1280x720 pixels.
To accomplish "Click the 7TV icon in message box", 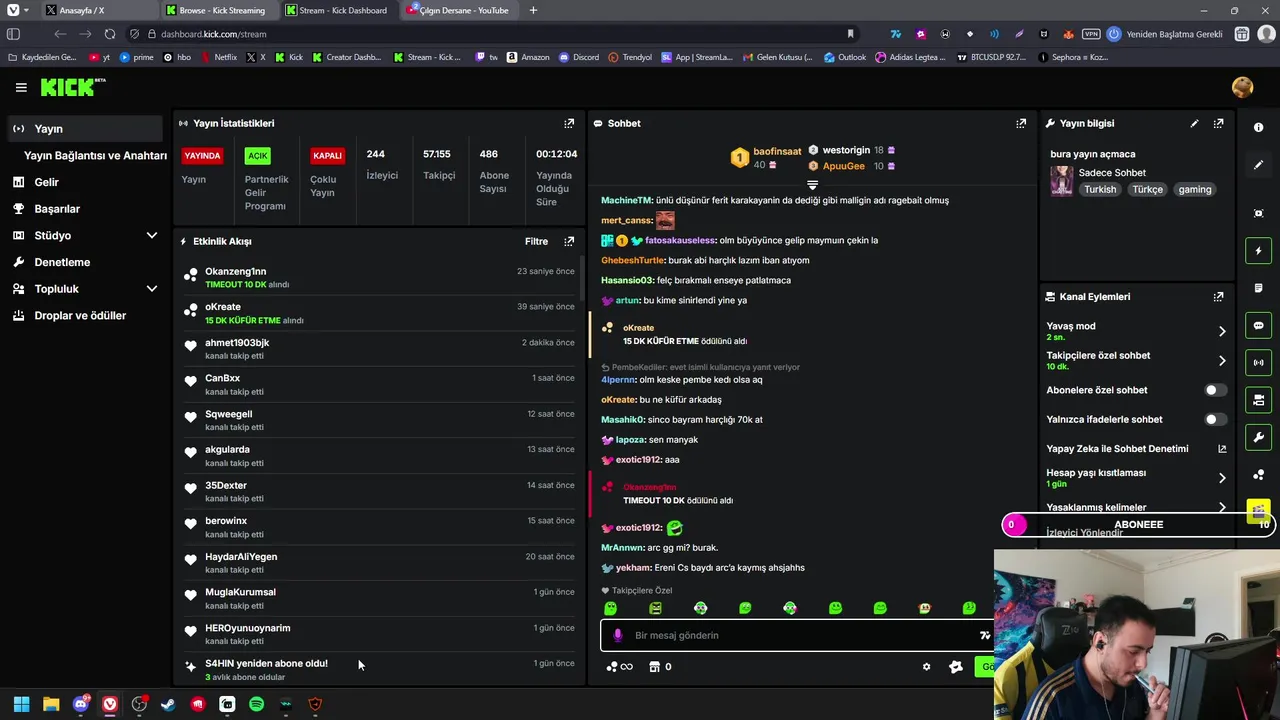I will click(985, 635).
